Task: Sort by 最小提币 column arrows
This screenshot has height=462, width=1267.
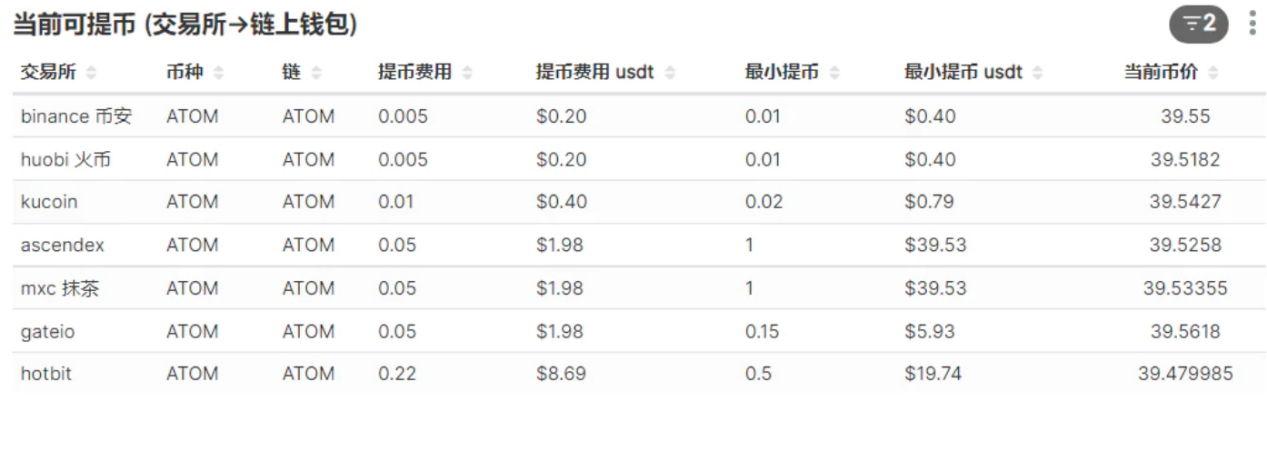Action: click(x=834, y=73)
